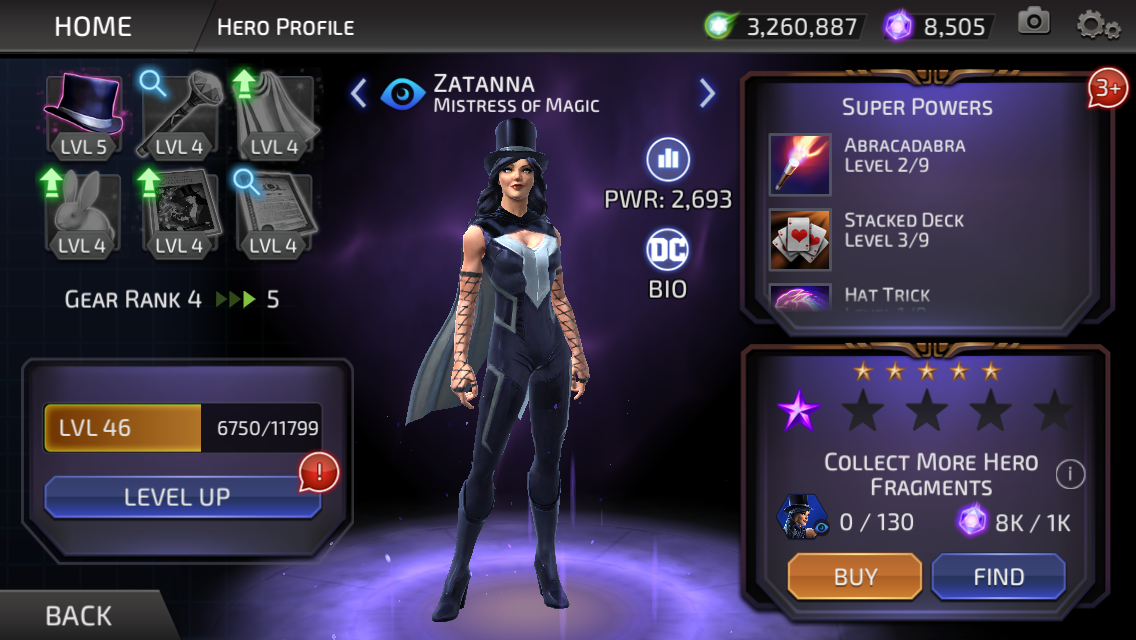Open the white rabbit gear slot

[x=82, y=213]
